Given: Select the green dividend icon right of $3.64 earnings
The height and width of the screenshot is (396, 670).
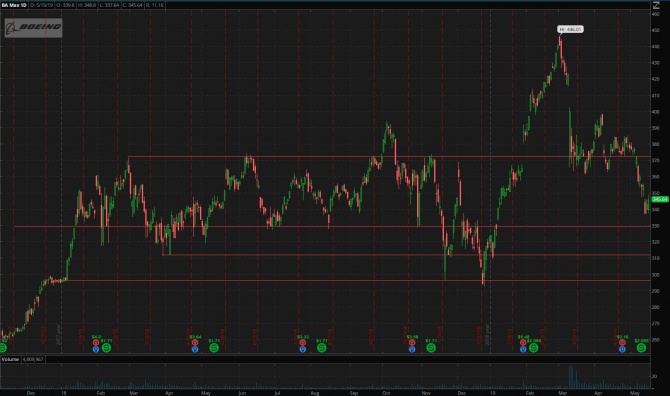Looking at the screenshot, I should click(214, 348).
